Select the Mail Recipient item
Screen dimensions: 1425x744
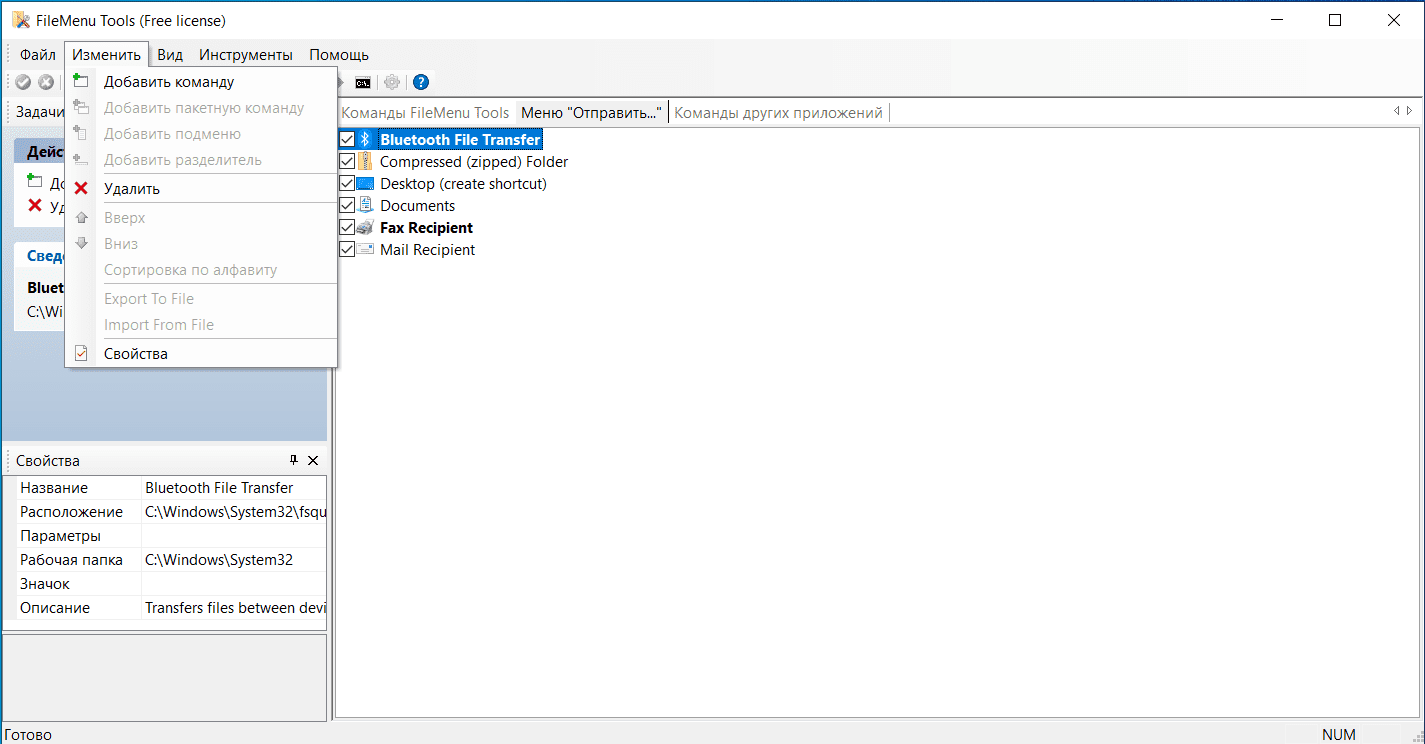click(427, 250)
